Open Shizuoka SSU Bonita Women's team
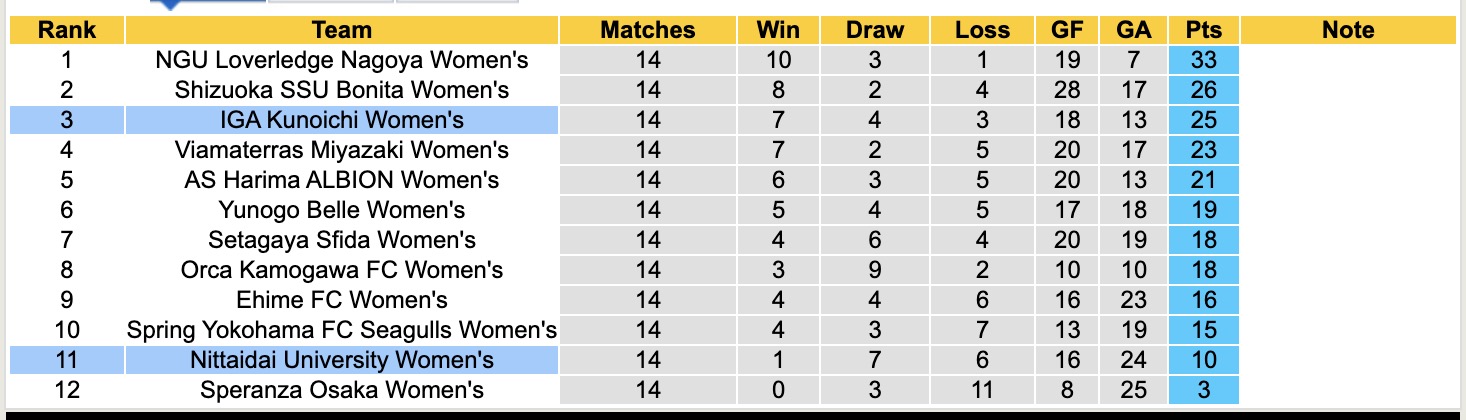The width and height of the screenshot is (1466, 420). pyautogui.click(x=342, y=90)
